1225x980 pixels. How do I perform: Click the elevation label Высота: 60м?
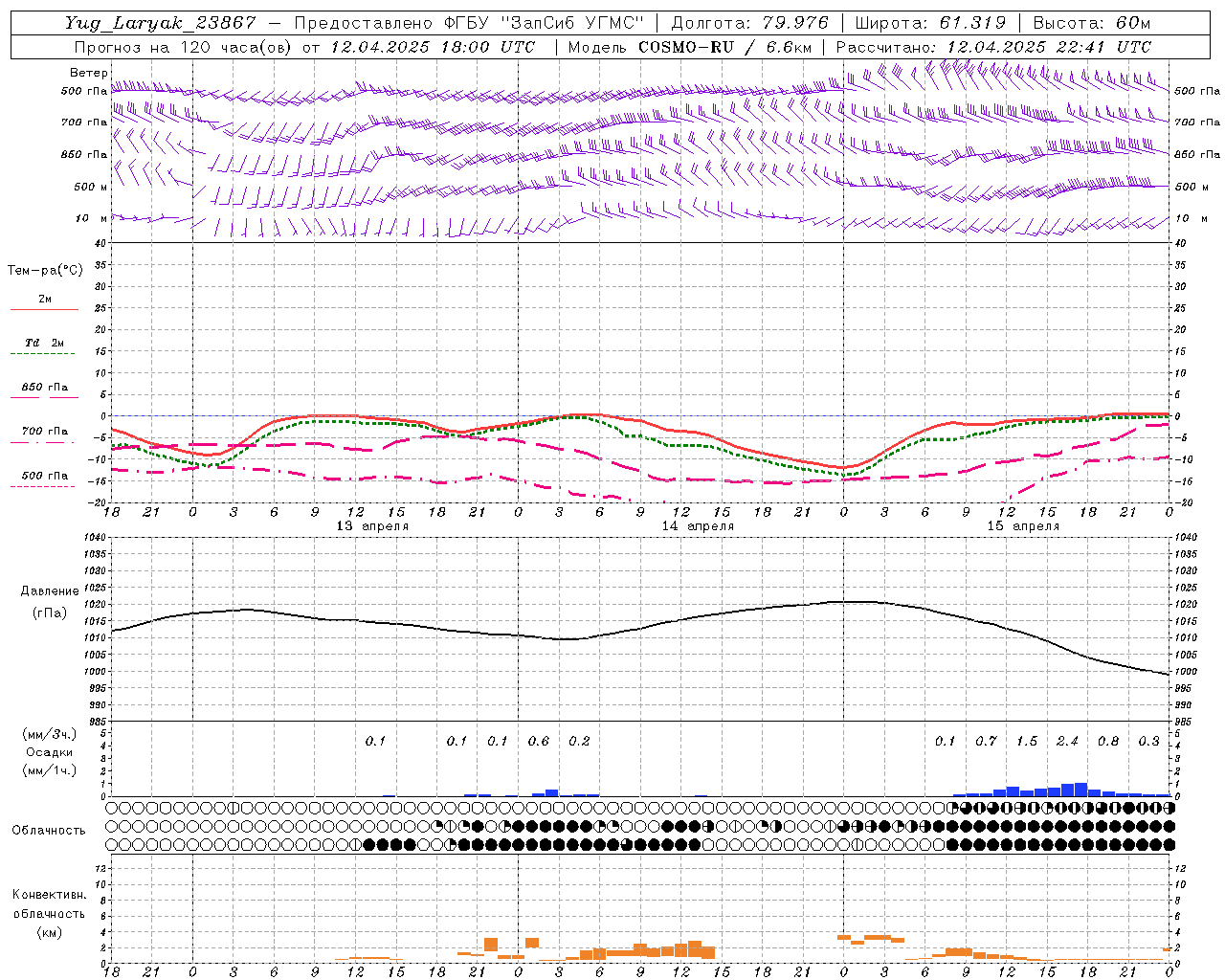coord(1091,23)
